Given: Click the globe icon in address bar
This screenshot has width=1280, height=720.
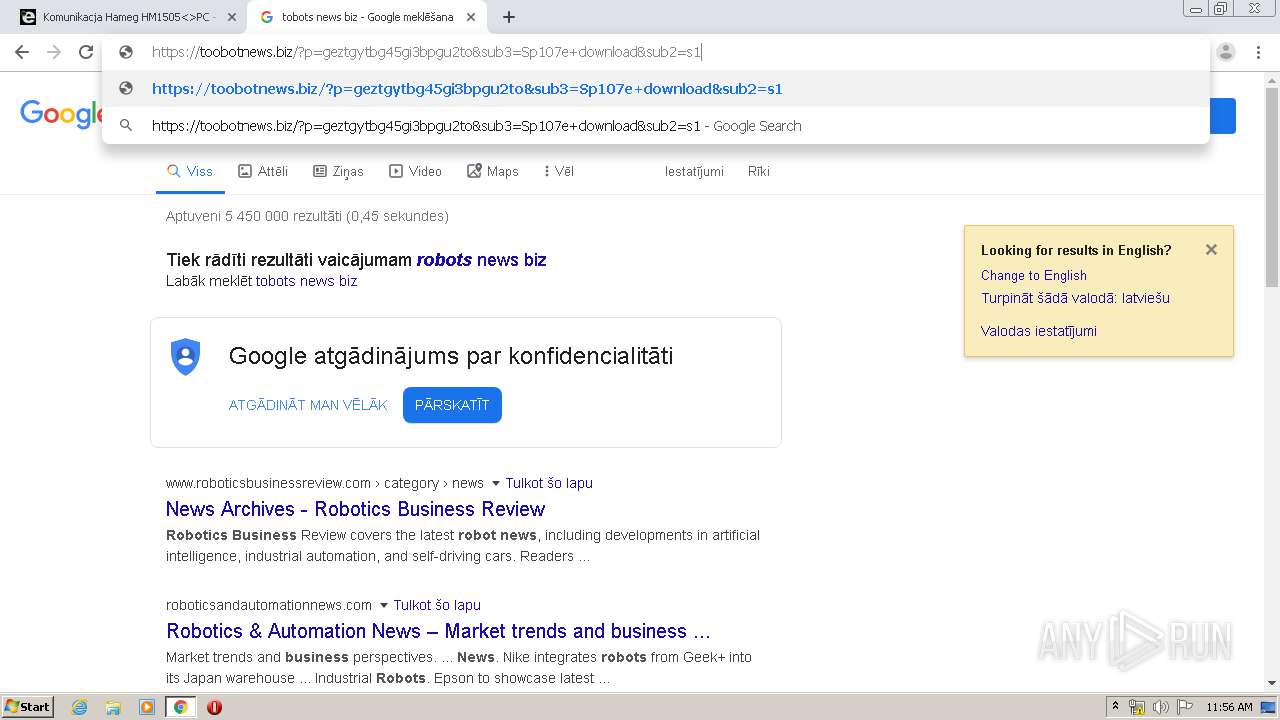Looking at the screenshot, I should coord(126,52).
